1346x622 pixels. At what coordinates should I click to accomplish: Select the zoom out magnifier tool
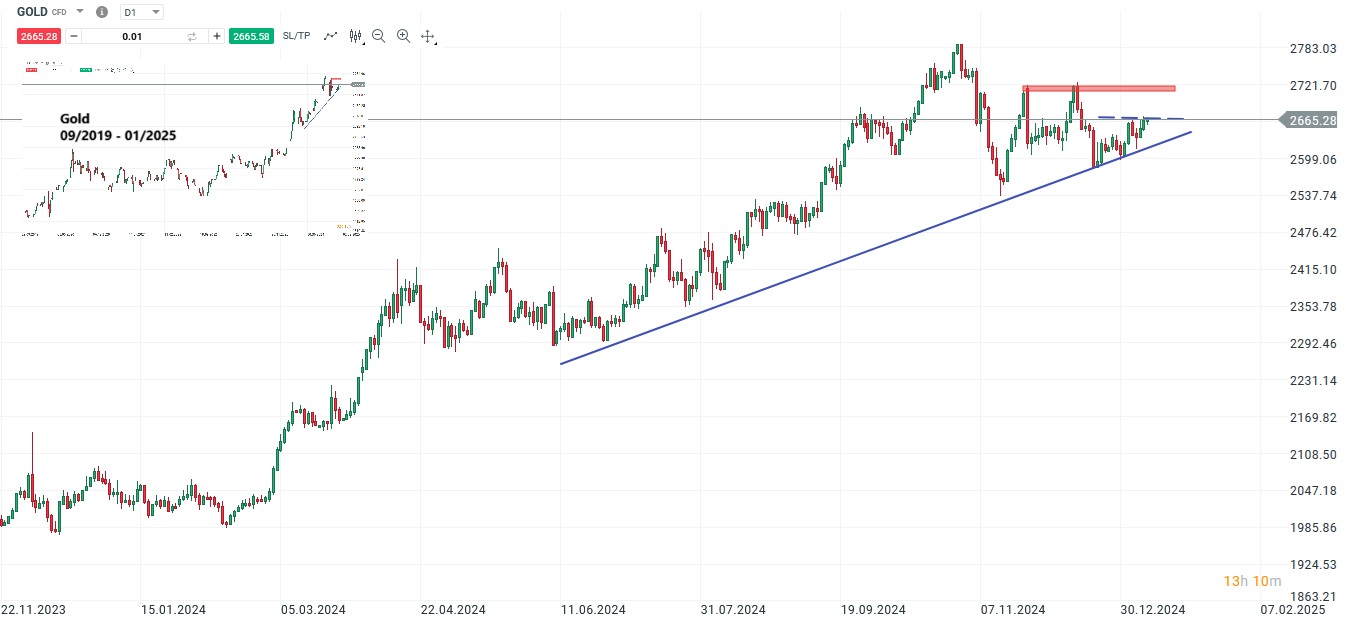tap(378, 36)
